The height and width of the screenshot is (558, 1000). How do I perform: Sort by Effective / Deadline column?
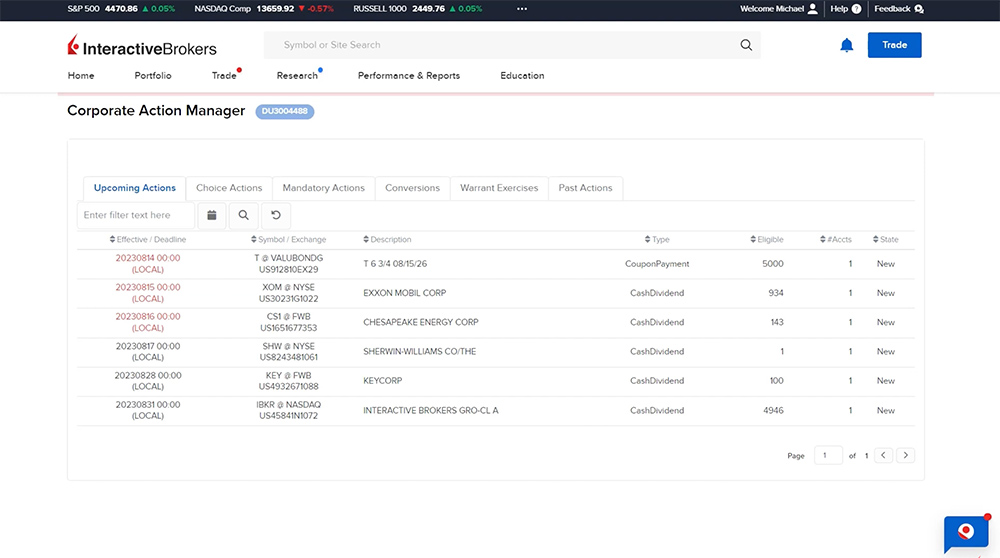(x=148, y=240)
